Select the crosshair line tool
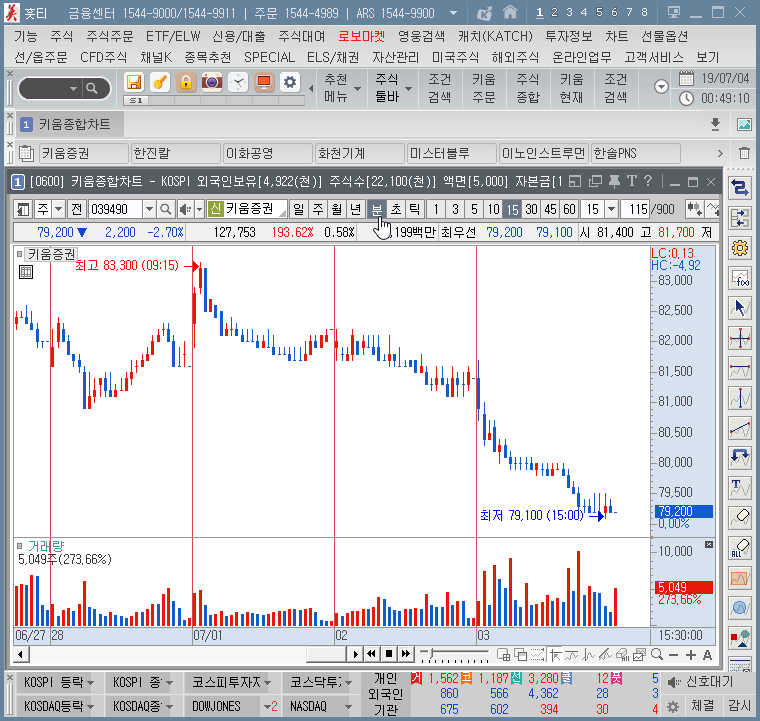760x721 pixels. (740, 338)
